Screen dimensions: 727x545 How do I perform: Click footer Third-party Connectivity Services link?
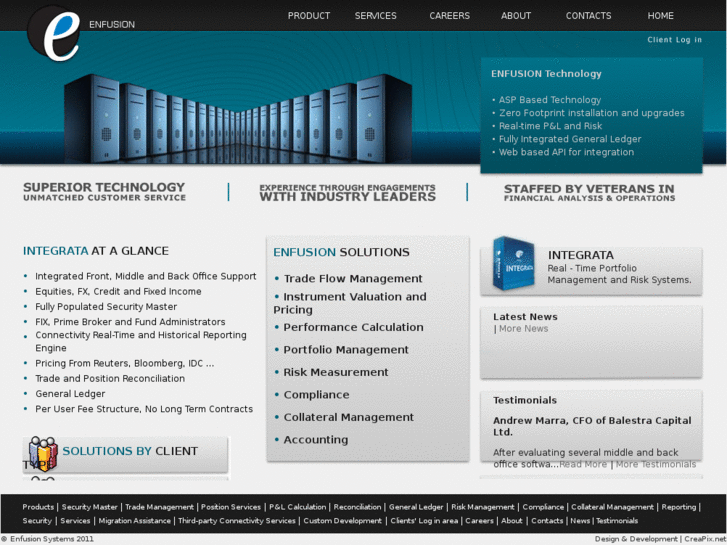click(236, 521)
